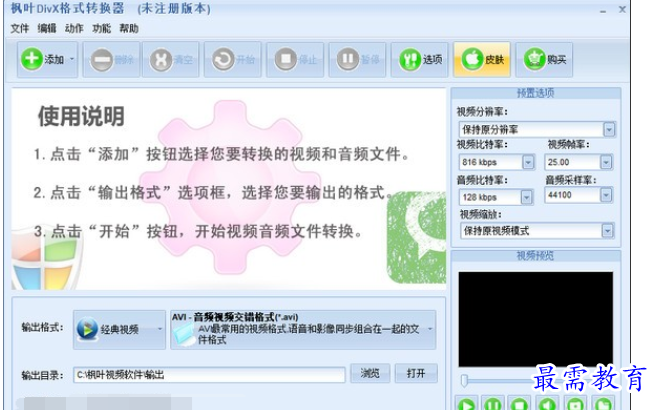Click the 购买 (Buy) toolbar button

click(544, 59)
